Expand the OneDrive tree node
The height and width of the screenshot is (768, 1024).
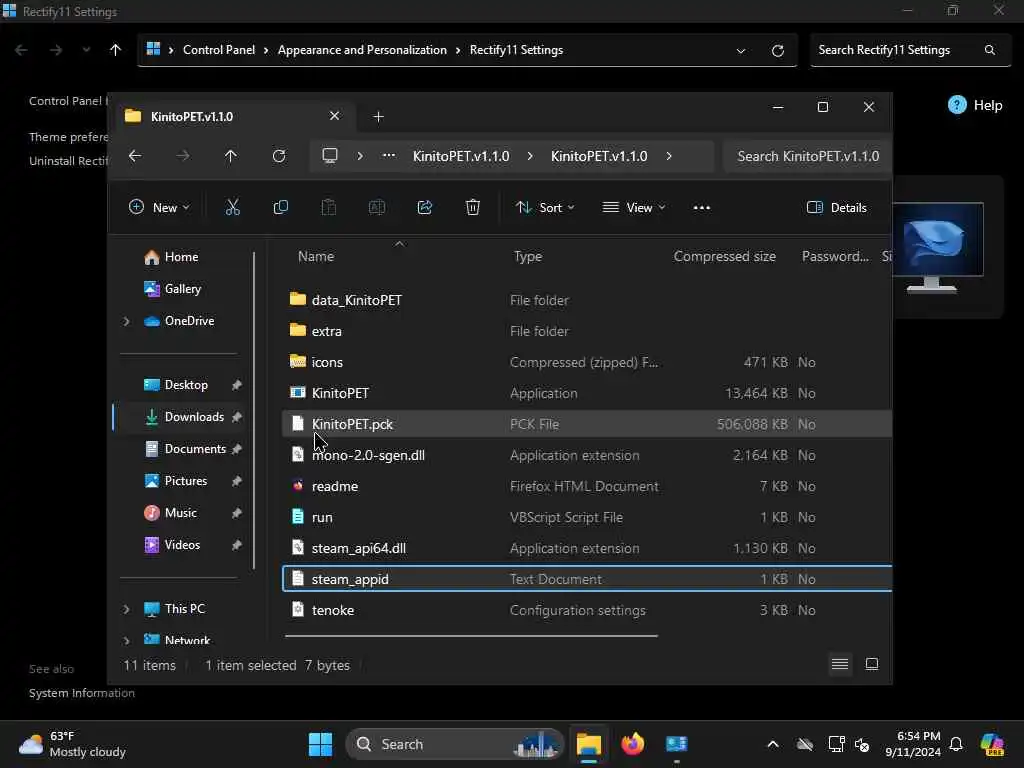tap(127, 321)
